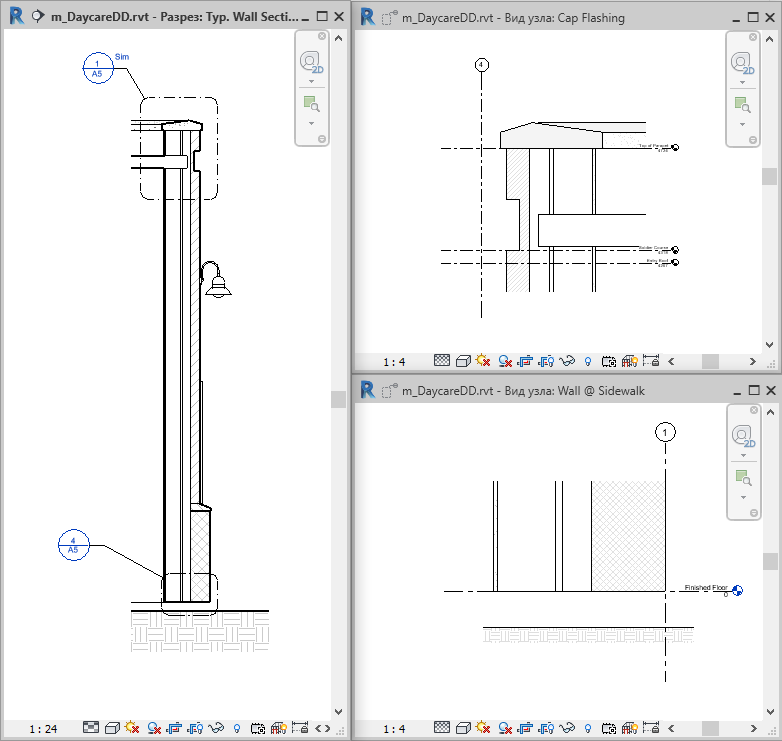Open Temporary Hide/Isolate in Cap Flashing view
Image resolution: width=782 pixels, height=741 pixels.
[x=568, y=361]
